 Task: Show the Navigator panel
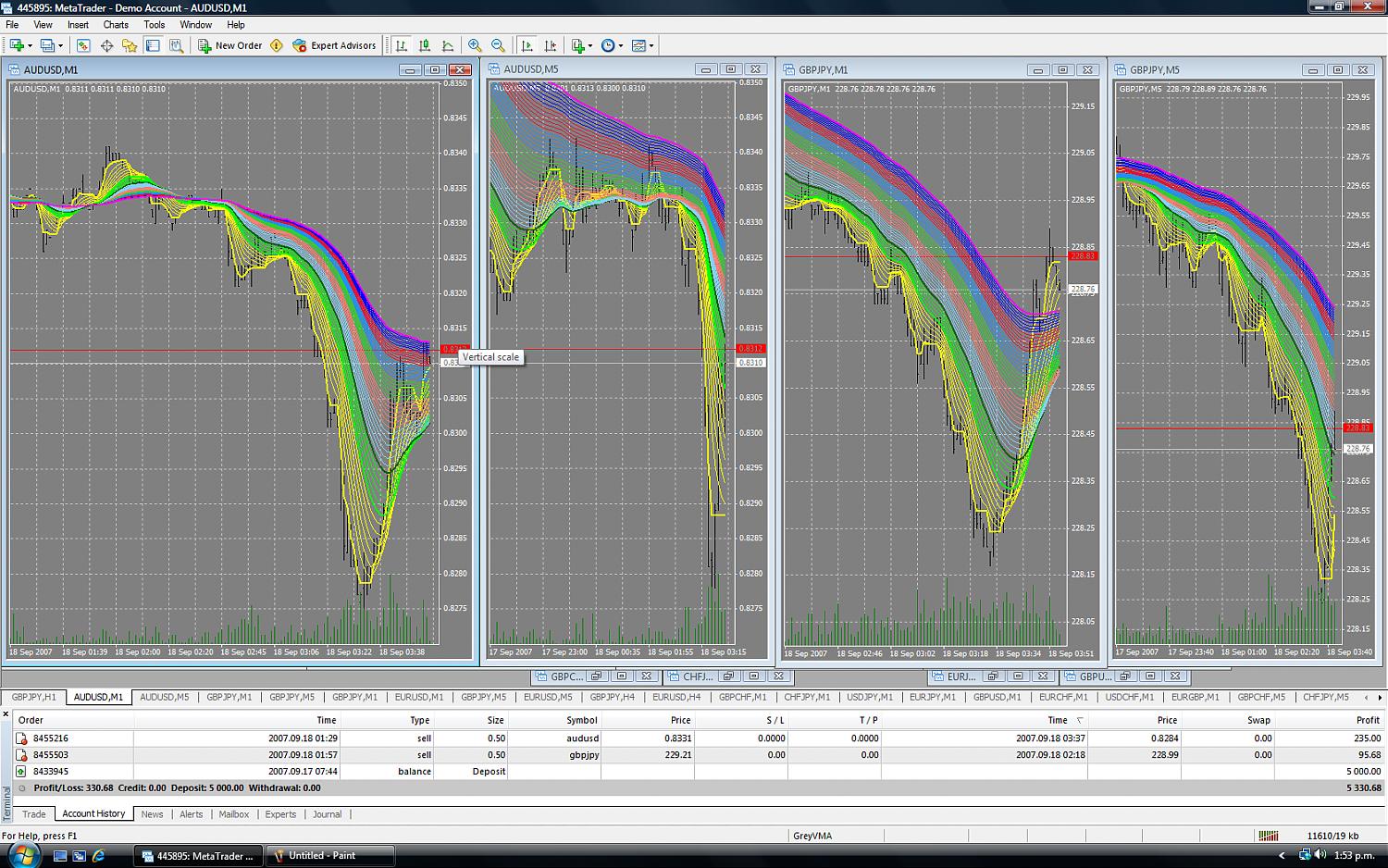[x=130, y=45]
